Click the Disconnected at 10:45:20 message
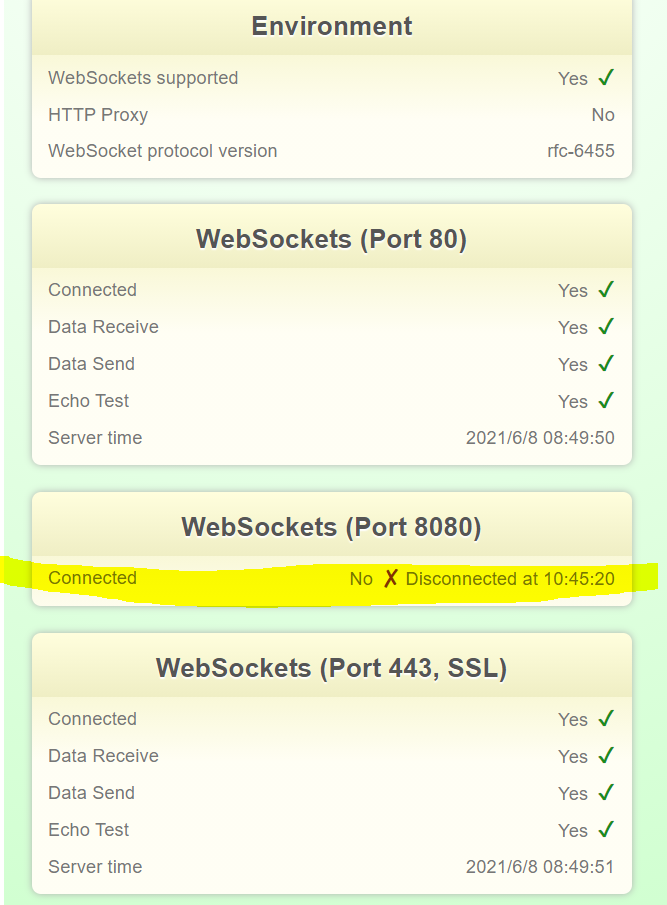The height and width of the screenshot is (905, 667). coord(510,579)
